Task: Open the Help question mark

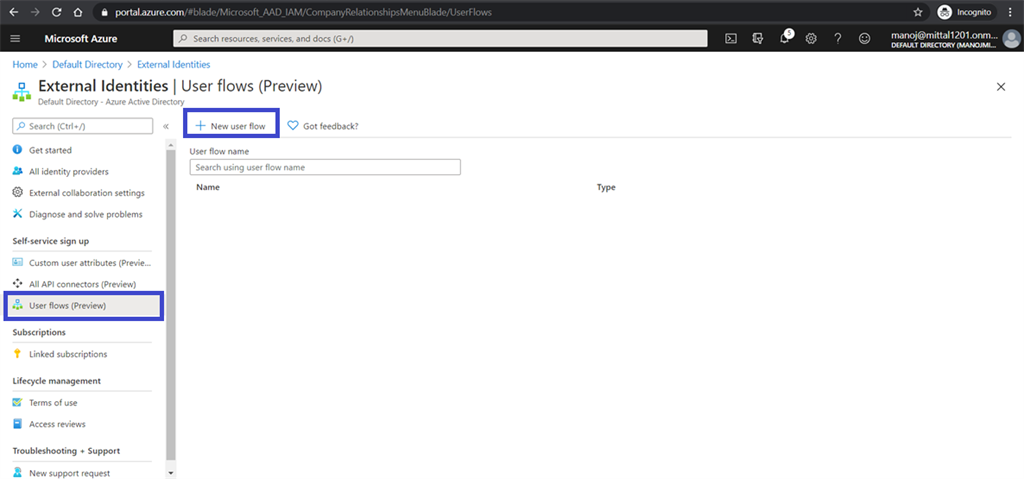Action: click(x=838, y=39)
